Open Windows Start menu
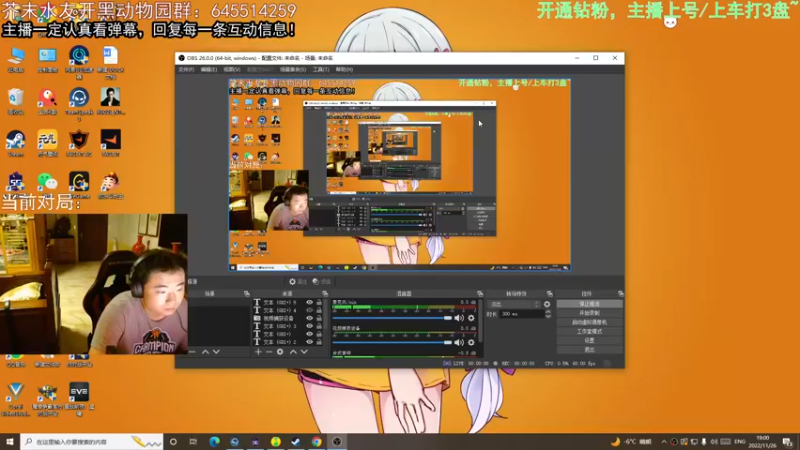The image size is (800, 450). tap(10, 442)
